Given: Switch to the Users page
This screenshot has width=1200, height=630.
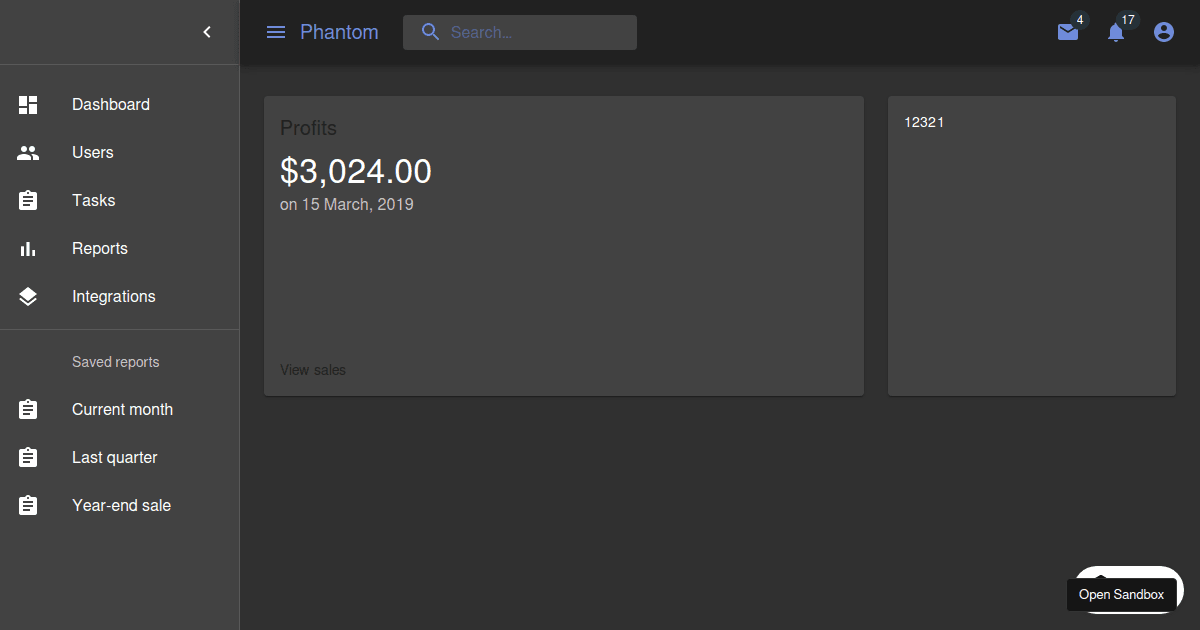Looking at the screenshot, I should click(92, 152).
